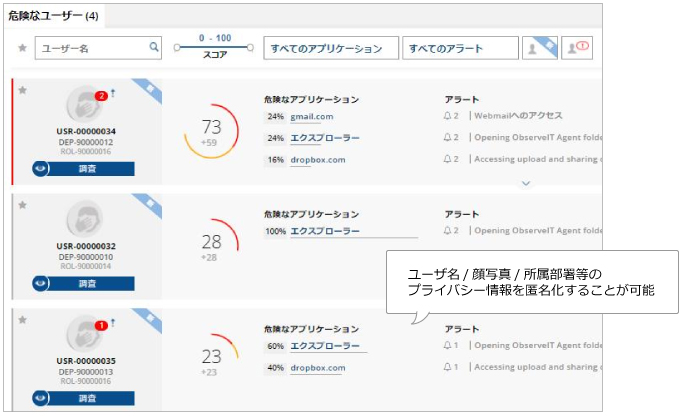Click Opening ObserveIT Agent alert for USR-00000035
682x416 pixels.
(538, 346)
